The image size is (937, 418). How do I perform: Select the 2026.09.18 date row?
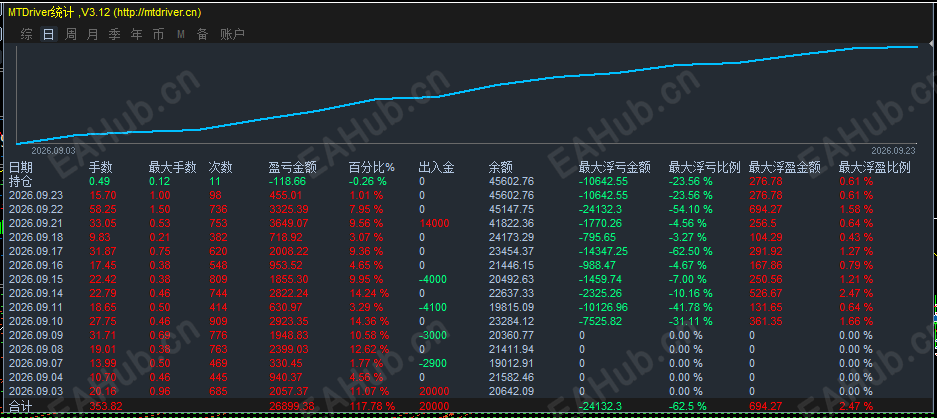(36, 237)
